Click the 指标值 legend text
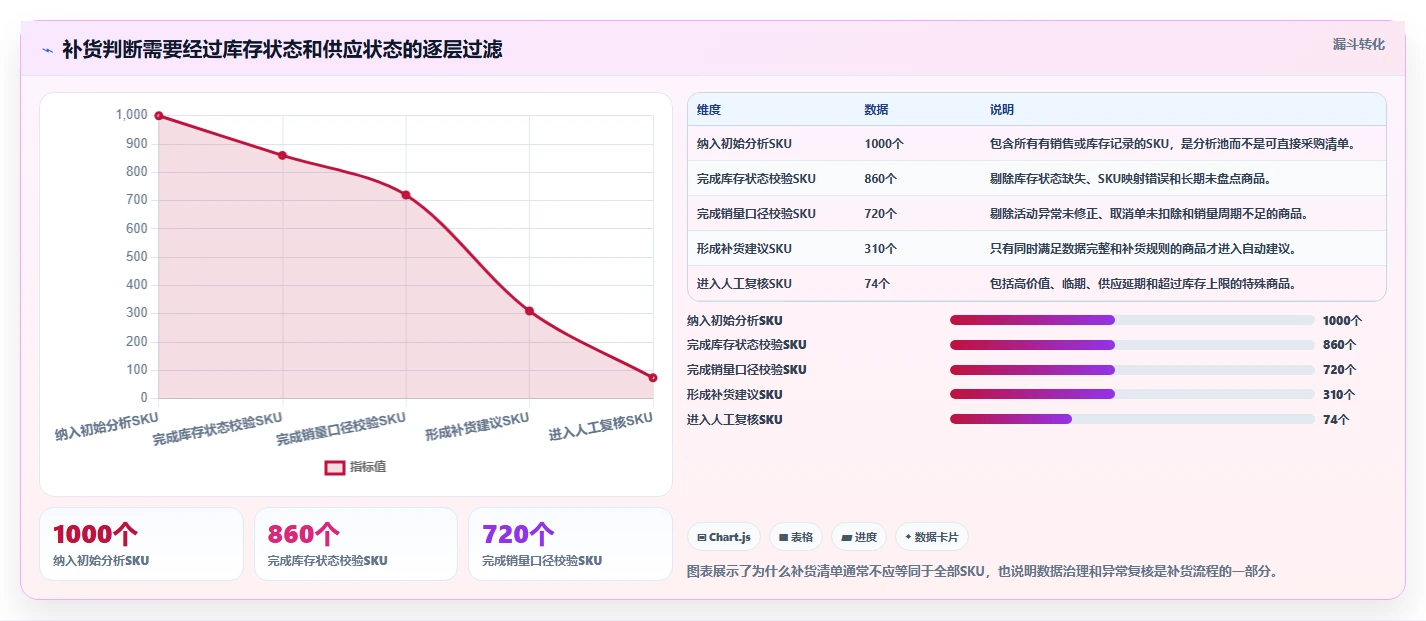 (368, 467)
